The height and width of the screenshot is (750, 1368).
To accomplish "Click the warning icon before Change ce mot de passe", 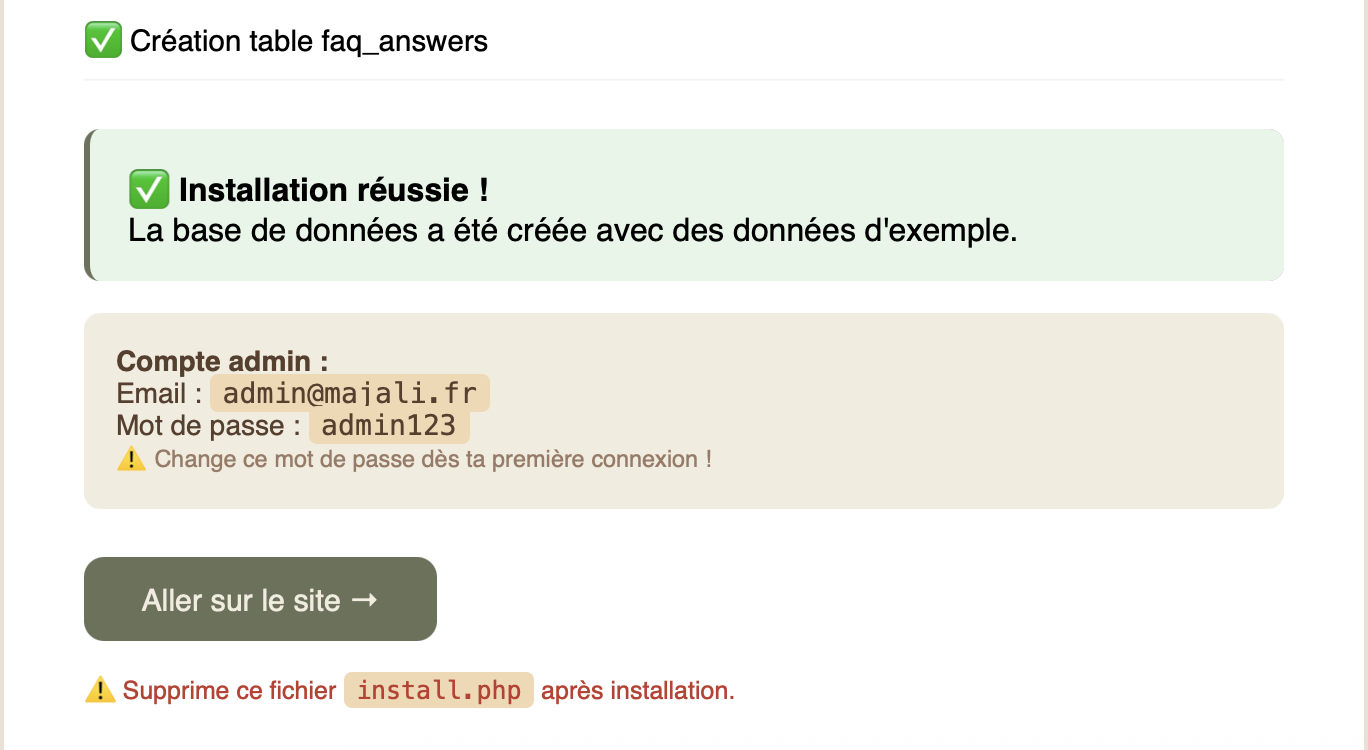I will (x=131, y=460).
